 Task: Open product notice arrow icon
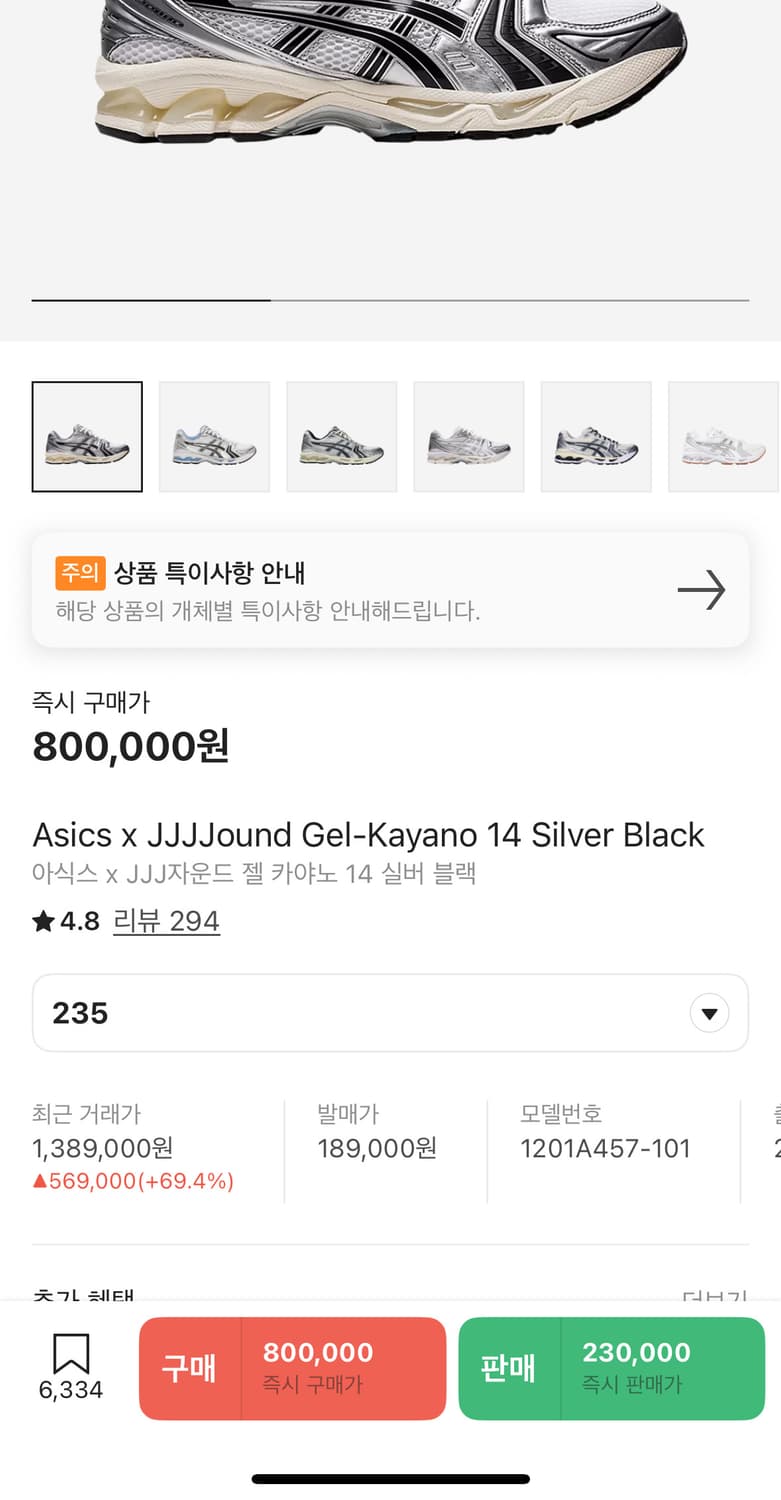[x=701, y=590]
